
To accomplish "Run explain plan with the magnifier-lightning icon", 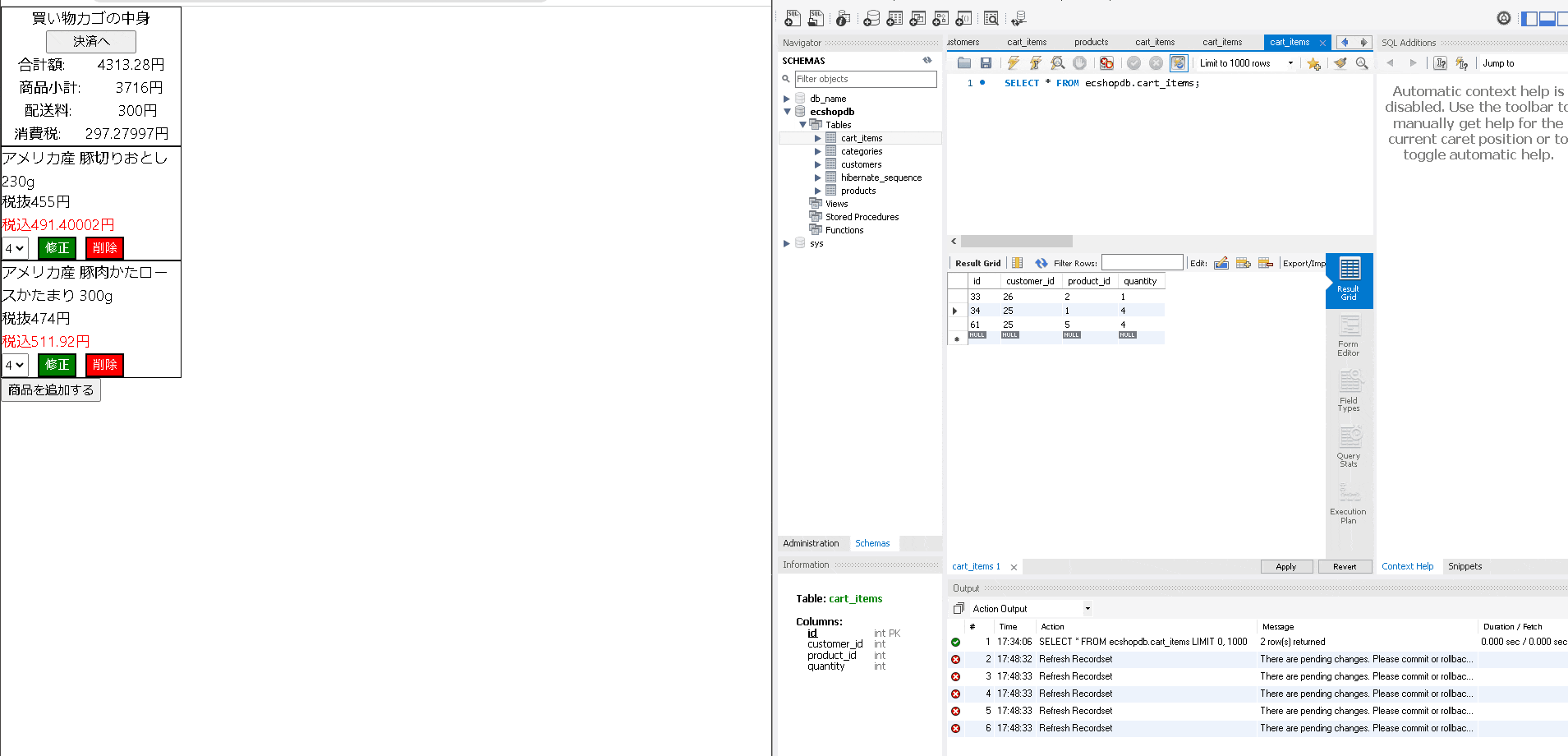I will pyautogui.click(x=1058, y=63).
